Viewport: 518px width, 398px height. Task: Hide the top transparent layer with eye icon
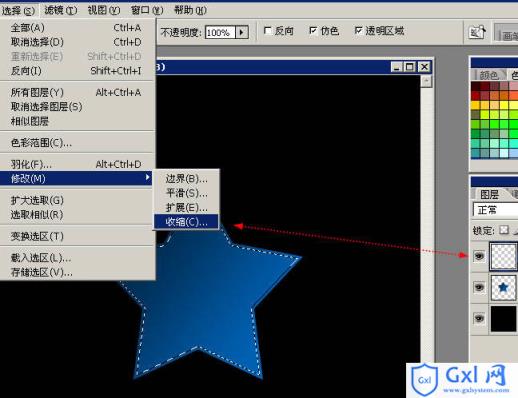tap(479, 256)
